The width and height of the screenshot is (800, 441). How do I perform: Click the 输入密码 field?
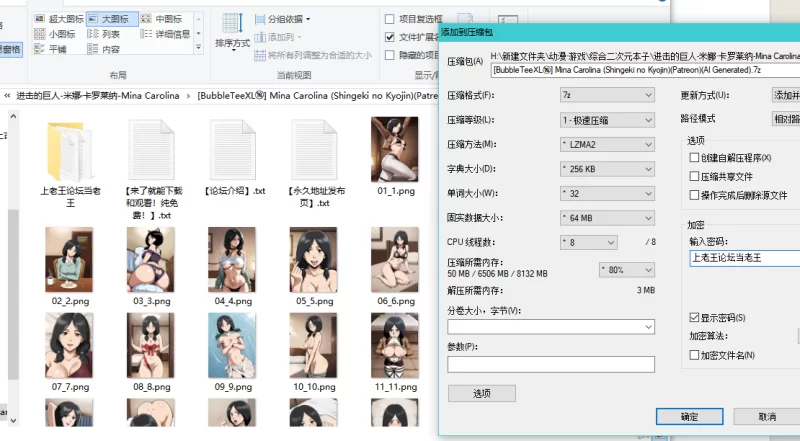pyautogui.click(x=744, y=258)
